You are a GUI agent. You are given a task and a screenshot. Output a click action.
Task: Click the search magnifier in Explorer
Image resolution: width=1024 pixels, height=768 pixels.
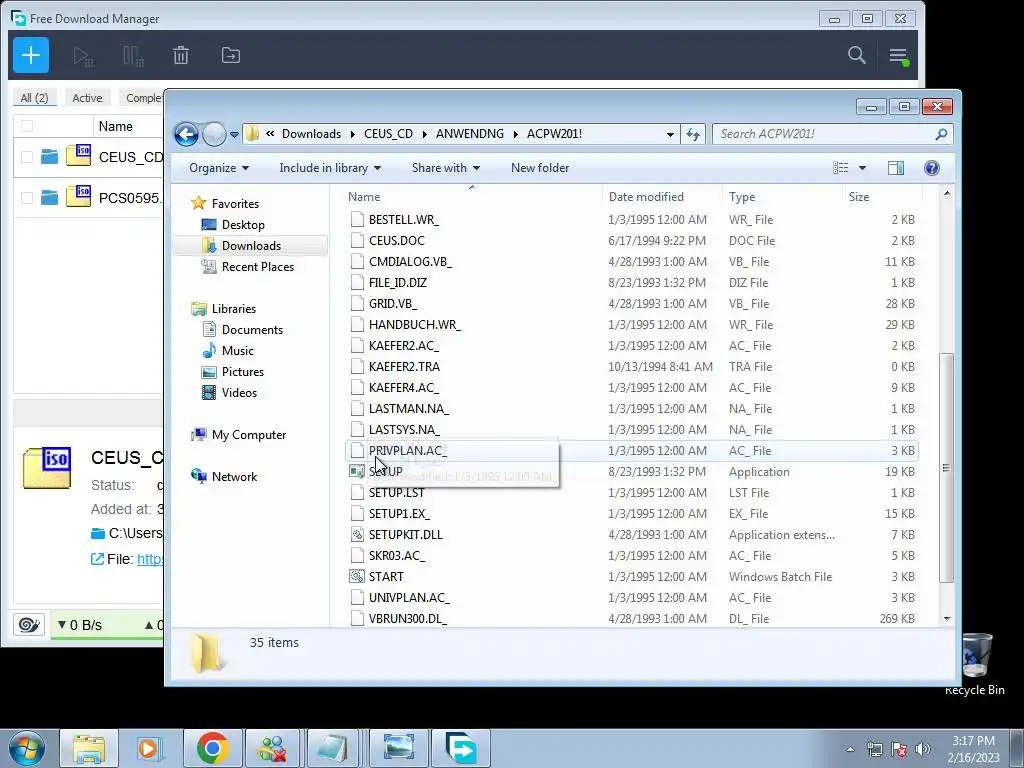940,134
